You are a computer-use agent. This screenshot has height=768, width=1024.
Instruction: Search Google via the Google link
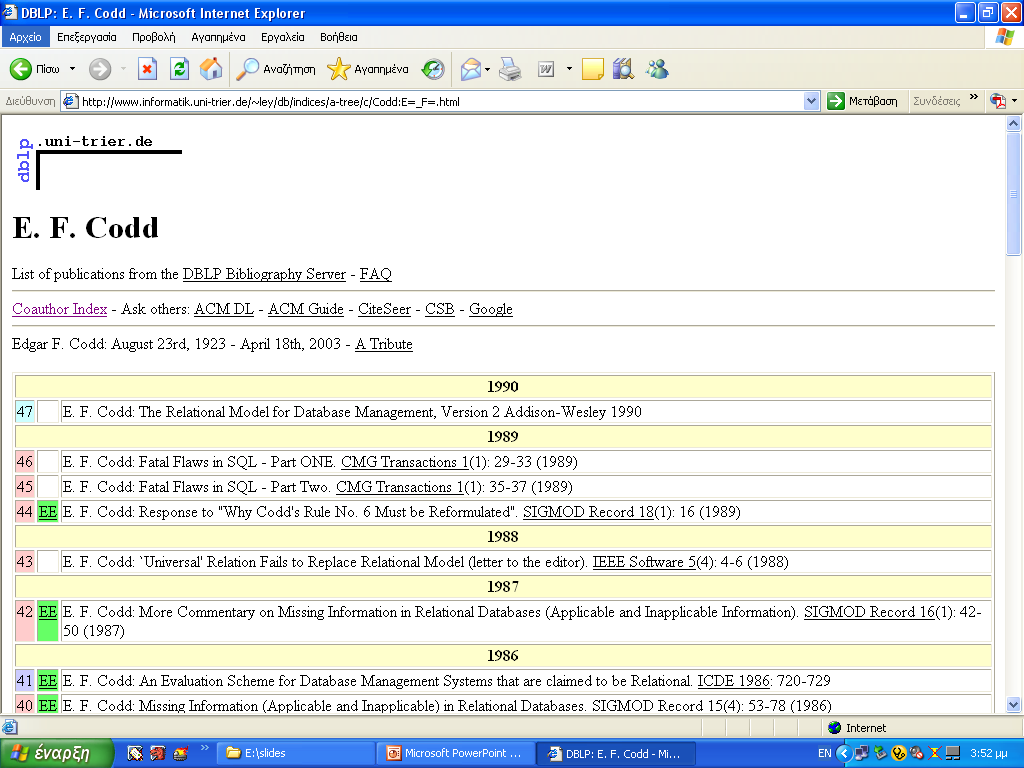click(x=490, y=310)
